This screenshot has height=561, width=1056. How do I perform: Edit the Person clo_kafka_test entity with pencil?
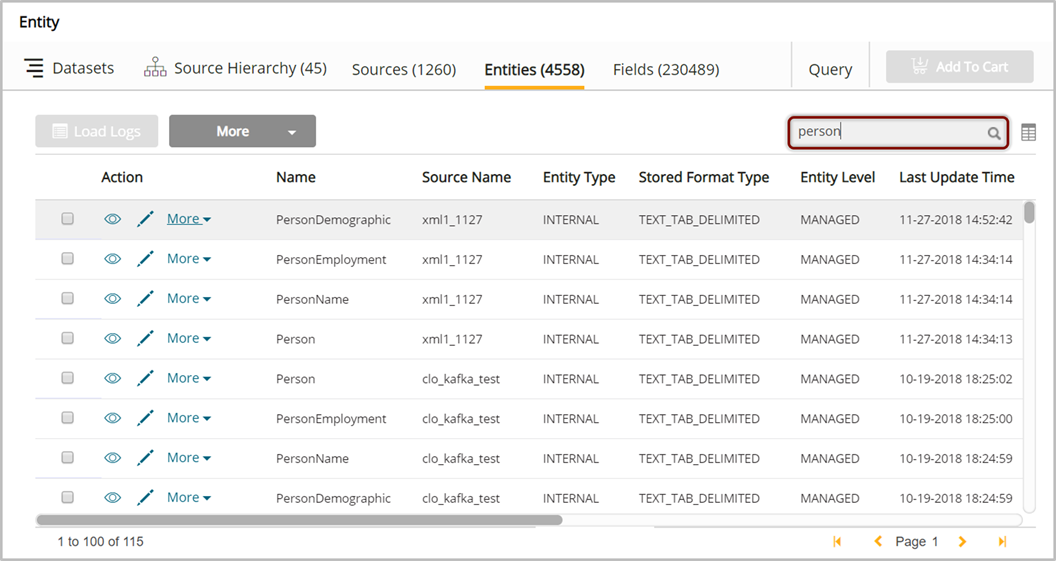click(x=145, y=379)
